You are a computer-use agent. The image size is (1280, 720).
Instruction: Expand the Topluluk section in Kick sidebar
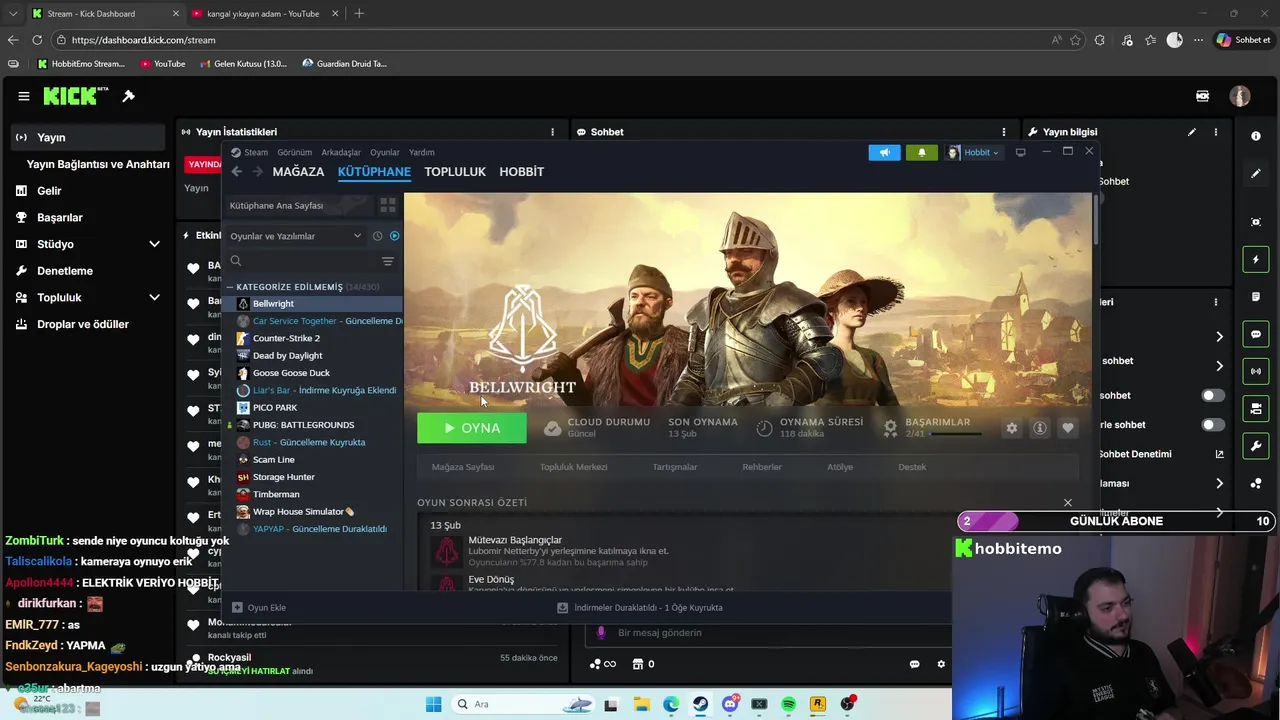coord(154,297)
